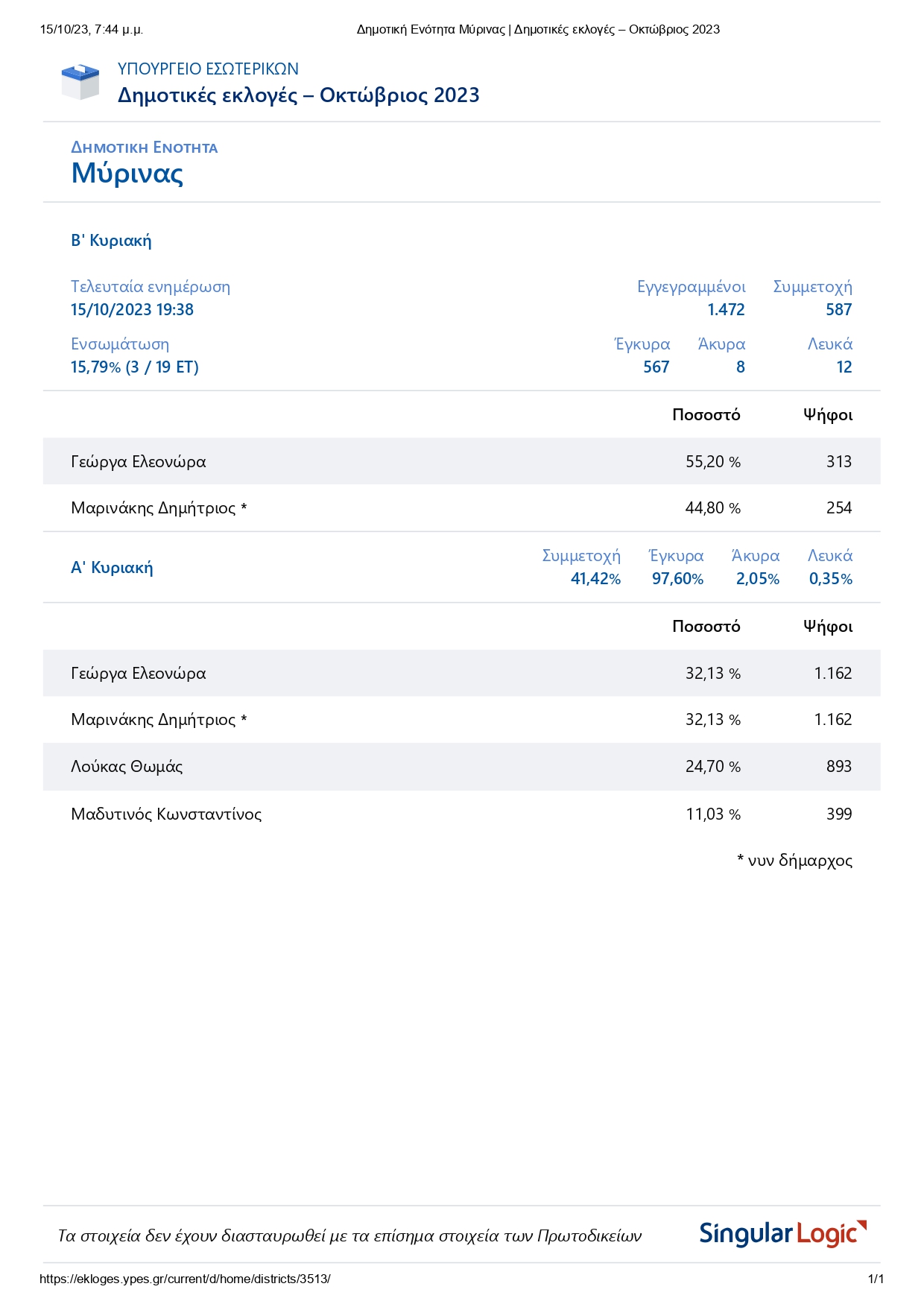
Task: Click Μαδυτινός Κωνσταντίνος candidate row
Action: [166, 814]
